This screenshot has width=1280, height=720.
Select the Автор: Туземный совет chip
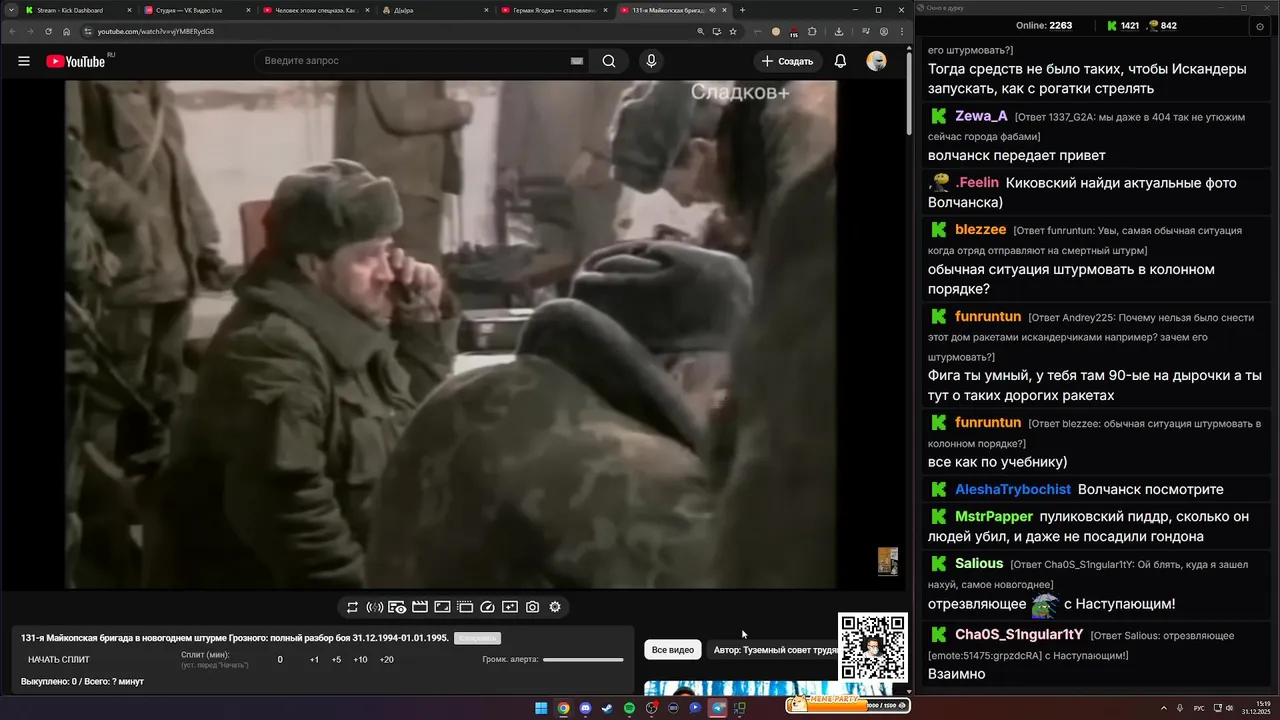pyautogui.click(x=775, y=650)
